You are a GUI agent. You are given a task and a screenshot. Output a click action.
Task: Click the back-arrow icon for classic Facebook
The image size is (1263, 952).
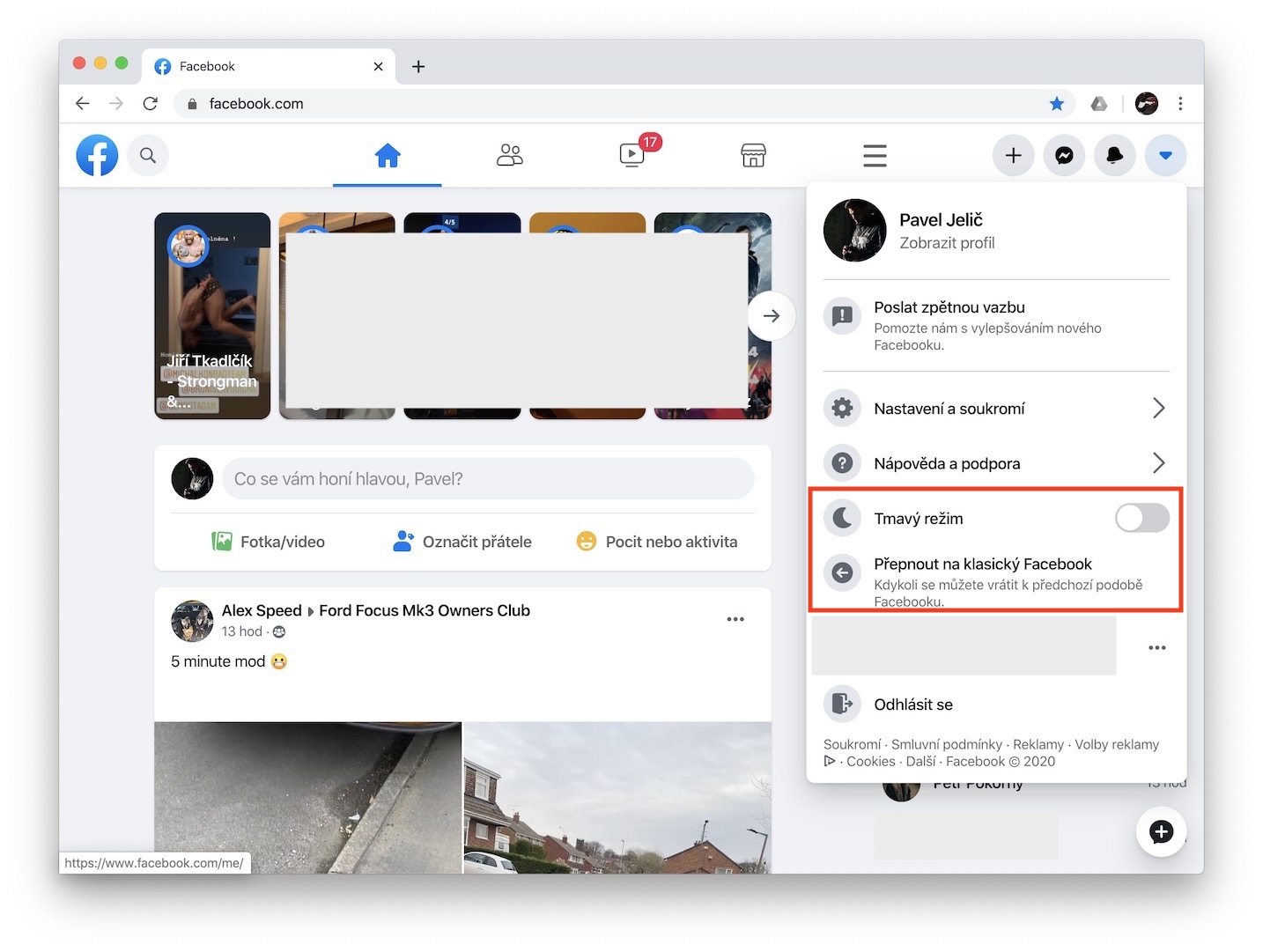[x=843, y=573]
